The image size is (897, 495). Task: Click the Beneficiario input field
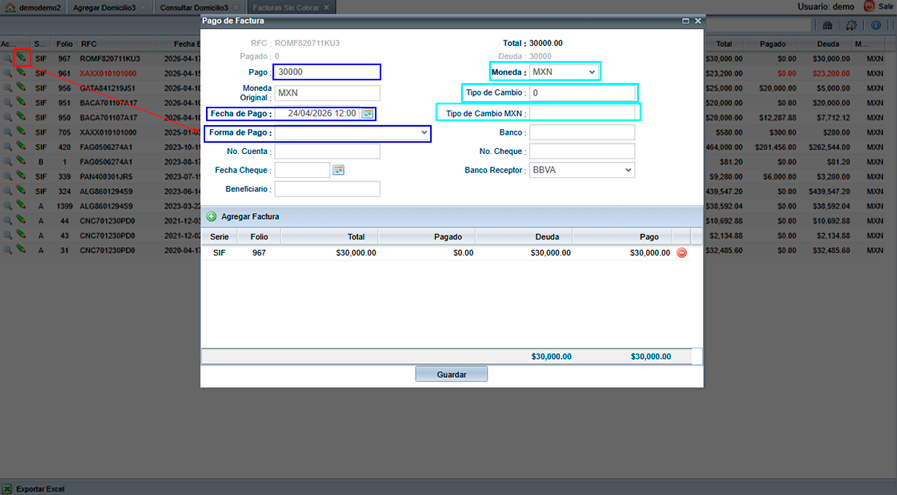coord(327,189)
